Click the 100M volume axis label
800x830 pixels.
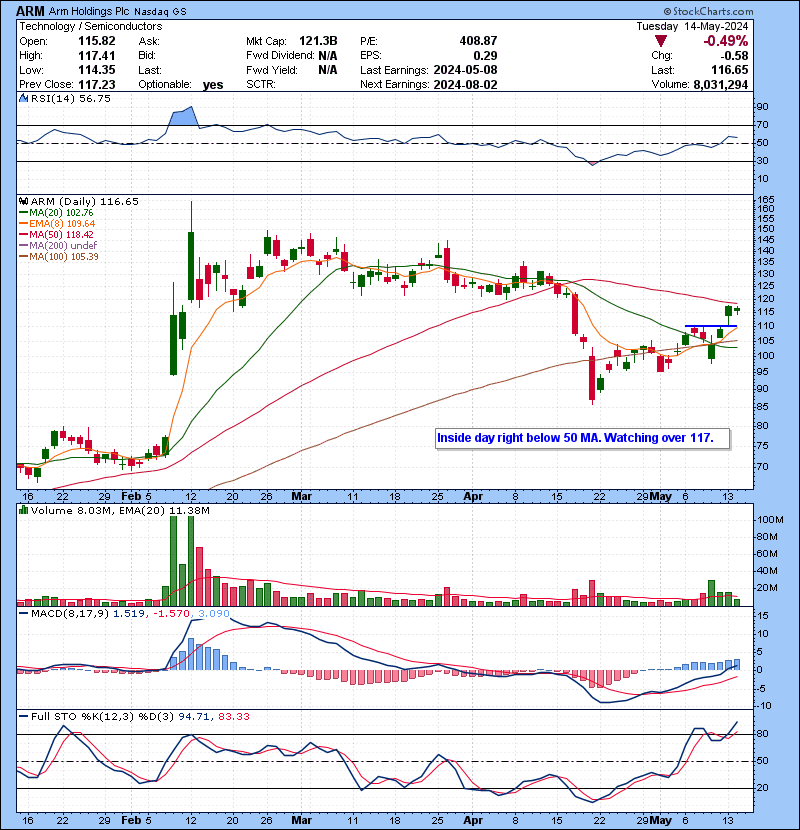point(770,520)
